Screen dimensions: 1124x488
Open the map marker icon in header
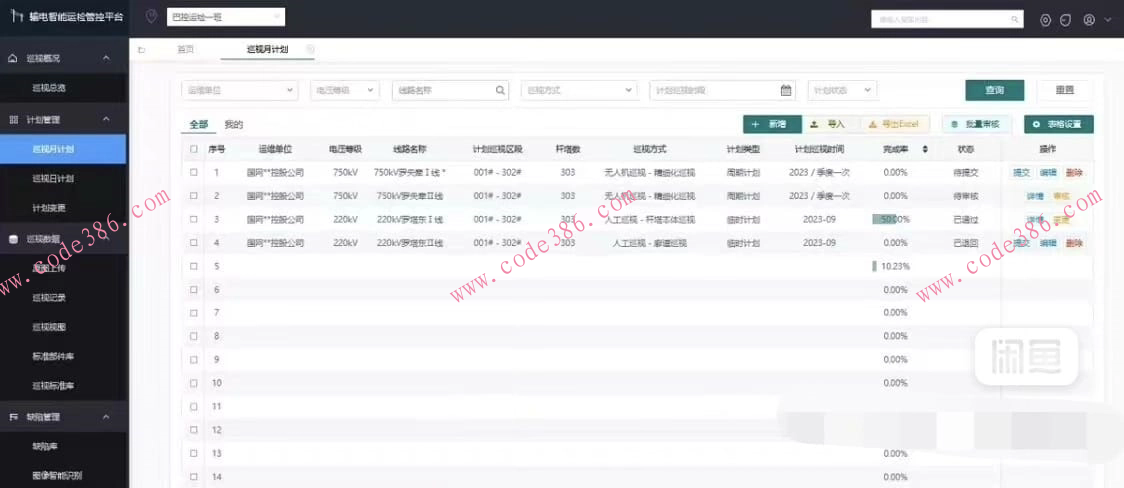click(x=1045, y=20)
